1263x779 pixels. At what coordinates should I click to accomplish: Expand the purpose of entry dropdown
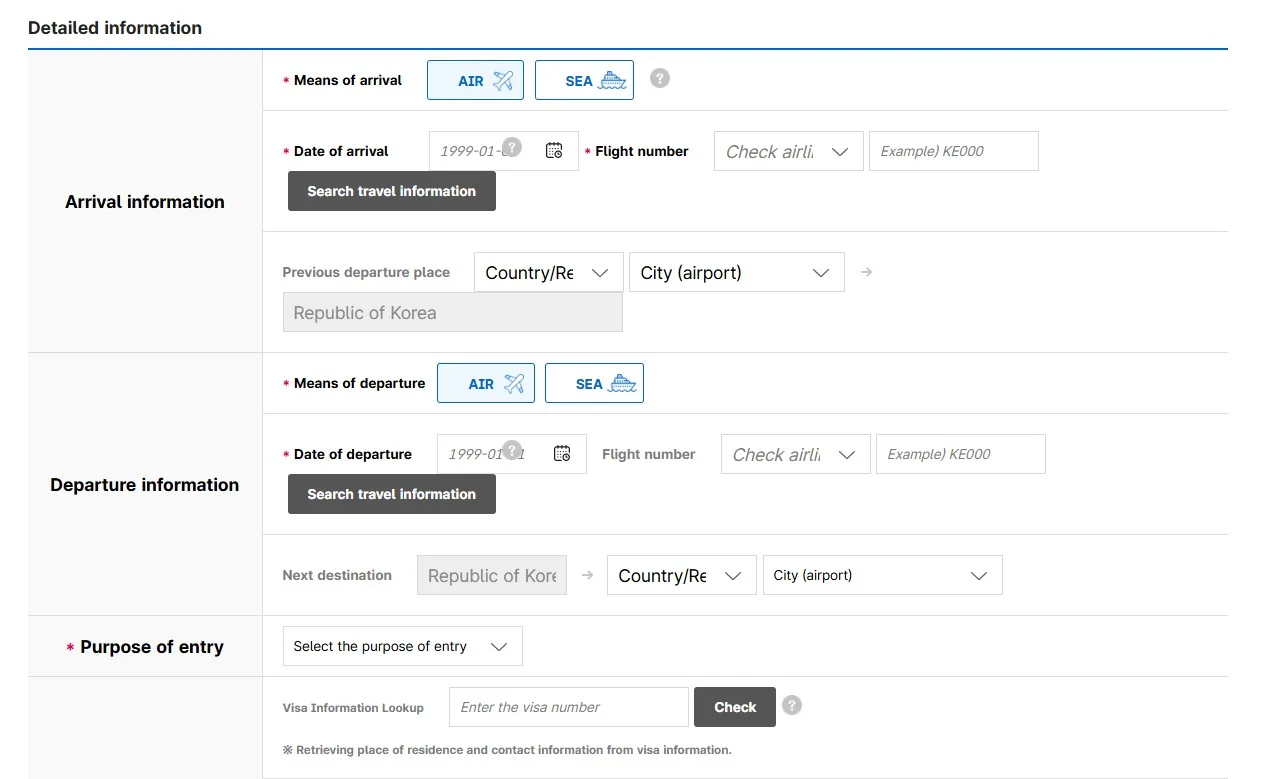pyautogui.click(x=402, y=646)
